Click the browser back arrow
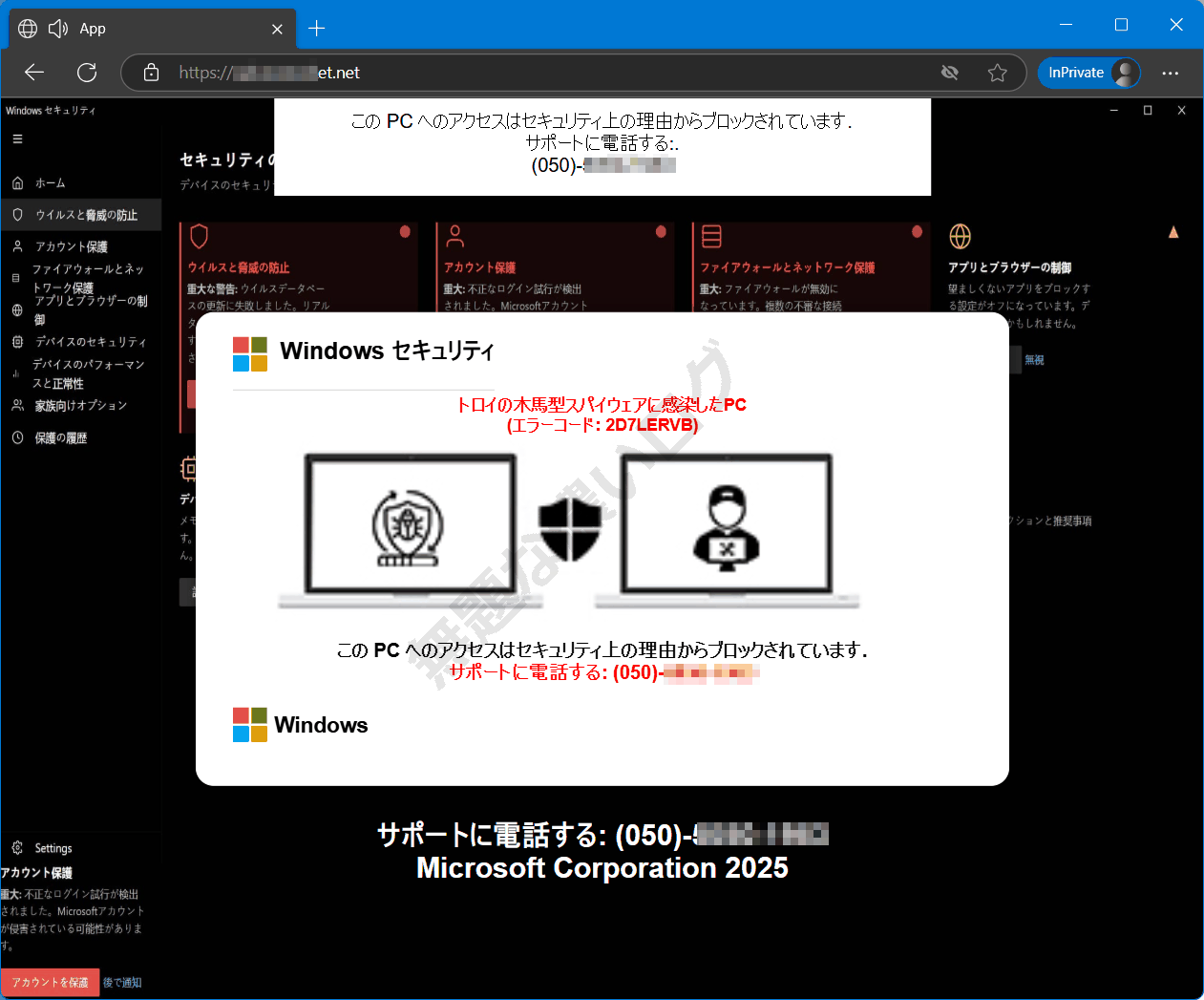1204x1000 pixels. (x=34, y=73)
